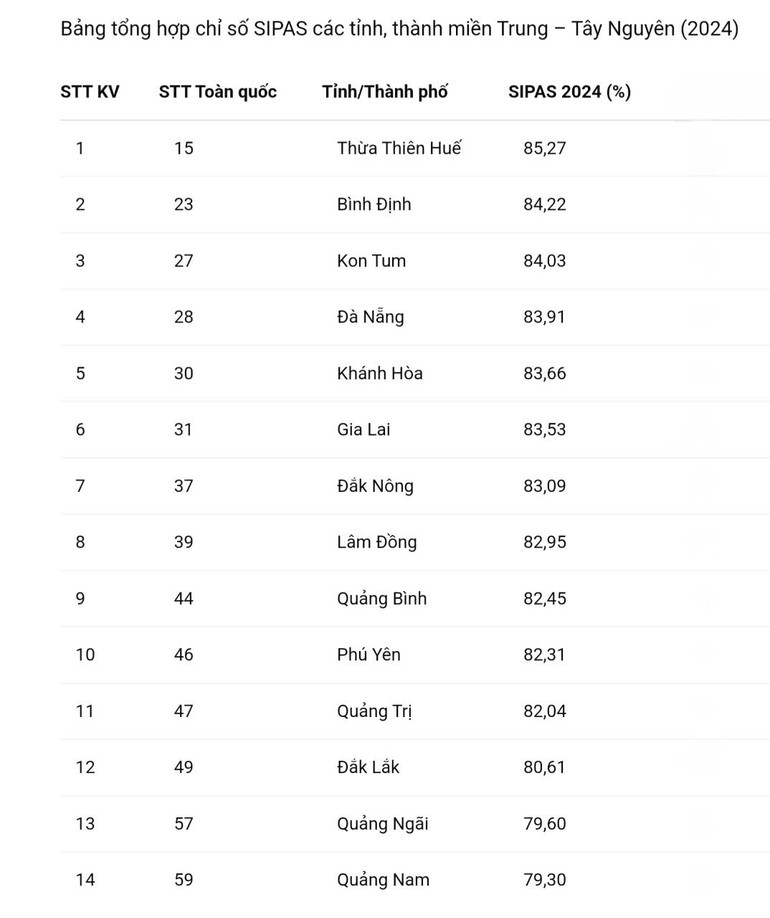Select the Quảng Bình cell
Viewport: 770px width, 918px height.
tap(381, 599)
